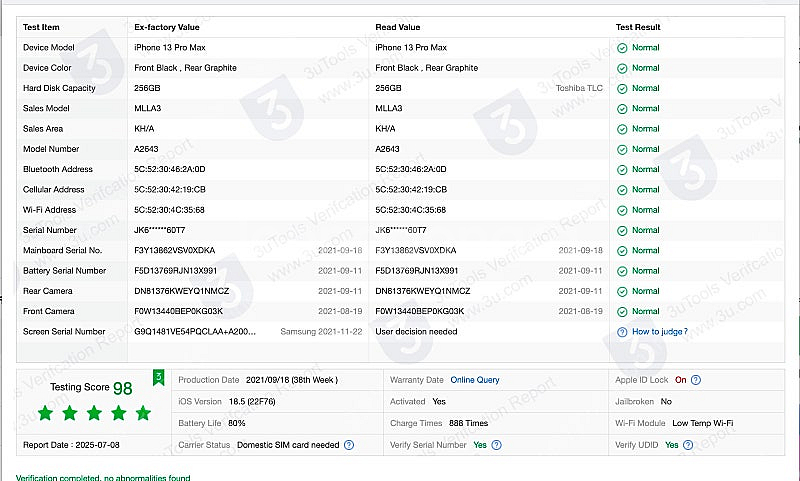Select the ex-factory battery serial F5D13769RJN13X991

pyautogui.click(x=176, y=271)
